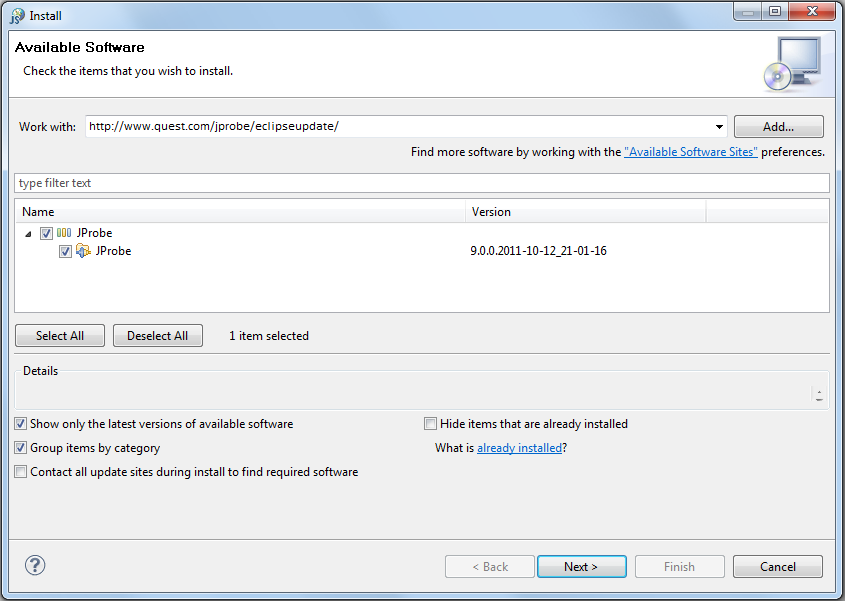Click the '1 item selected' status text
Image resolution: width=845 pixels, height=601 pixels.
[269, 336]
